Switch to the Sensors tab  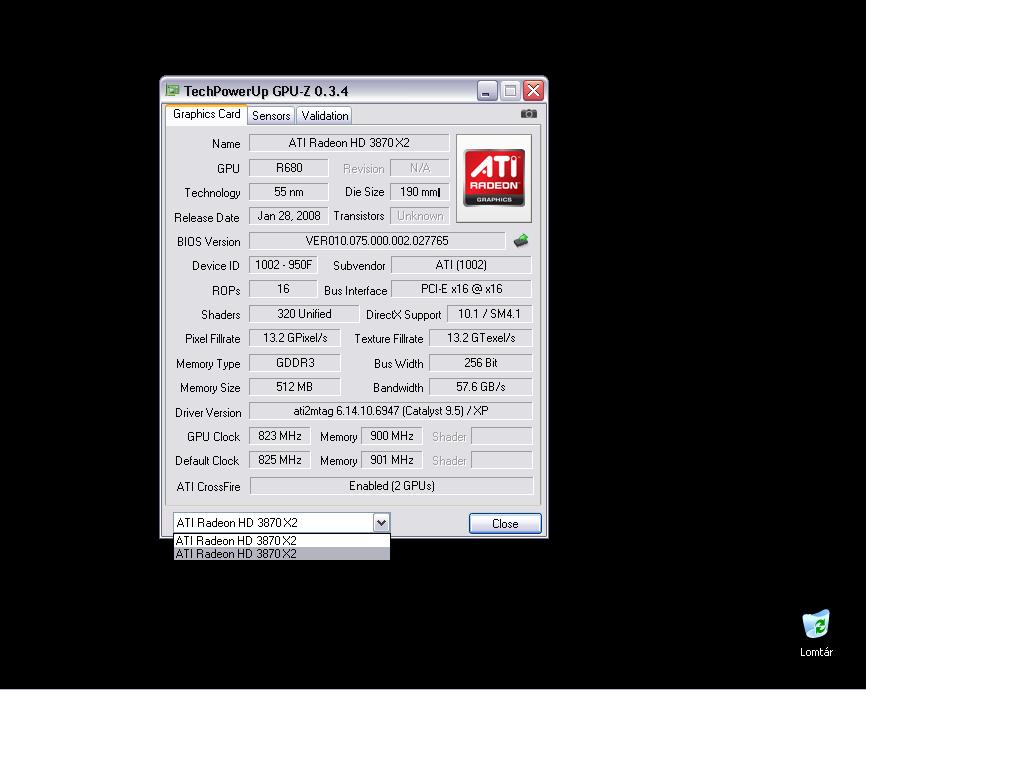point(271,116)
